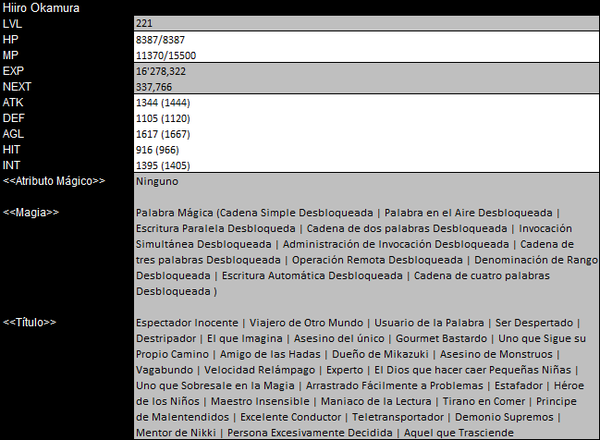
Task: Select the NEXT label
Action: [17, 86]
